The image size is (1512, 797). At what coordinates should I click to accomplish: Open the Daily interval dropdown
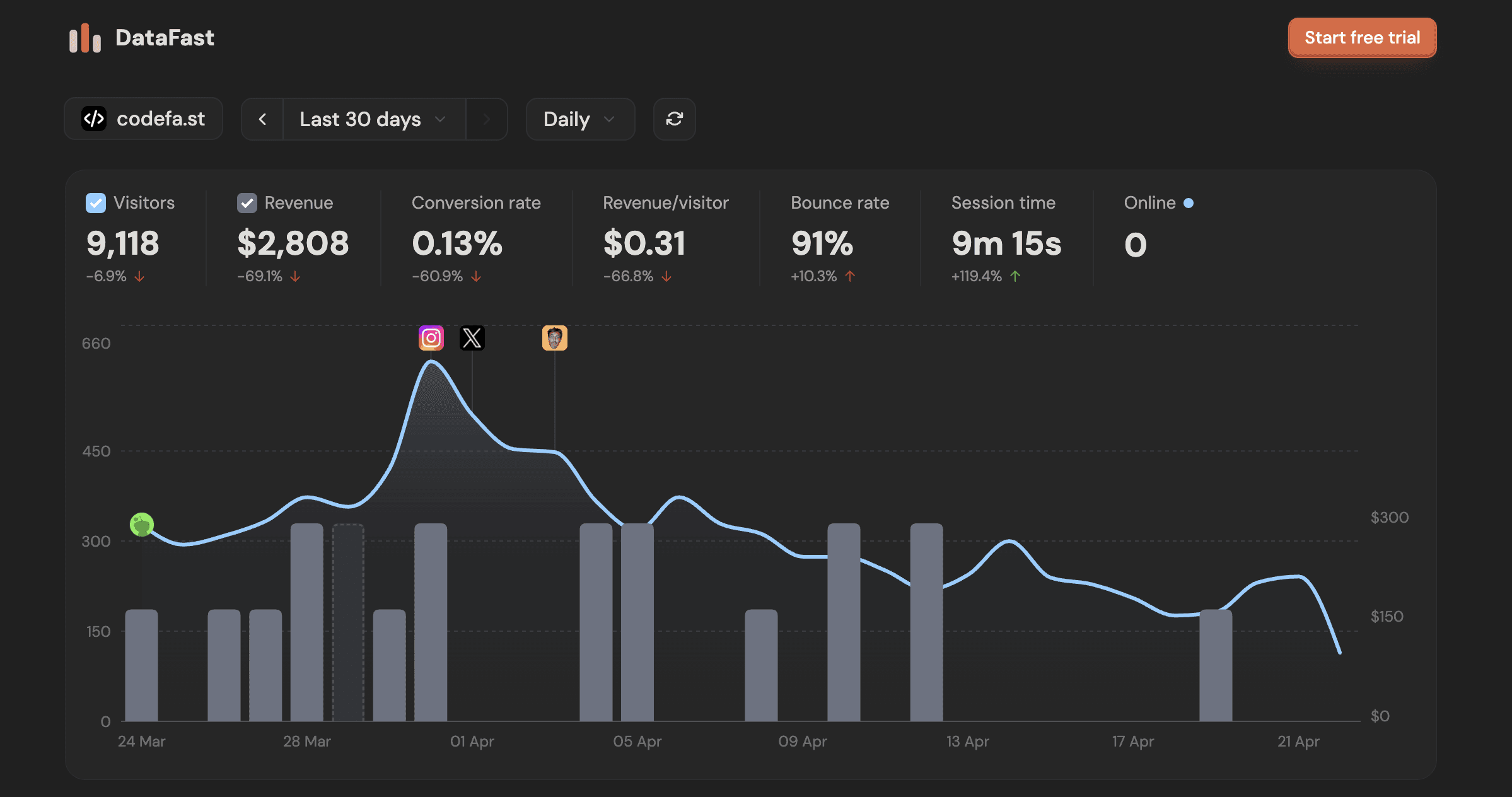coord(579,119)
